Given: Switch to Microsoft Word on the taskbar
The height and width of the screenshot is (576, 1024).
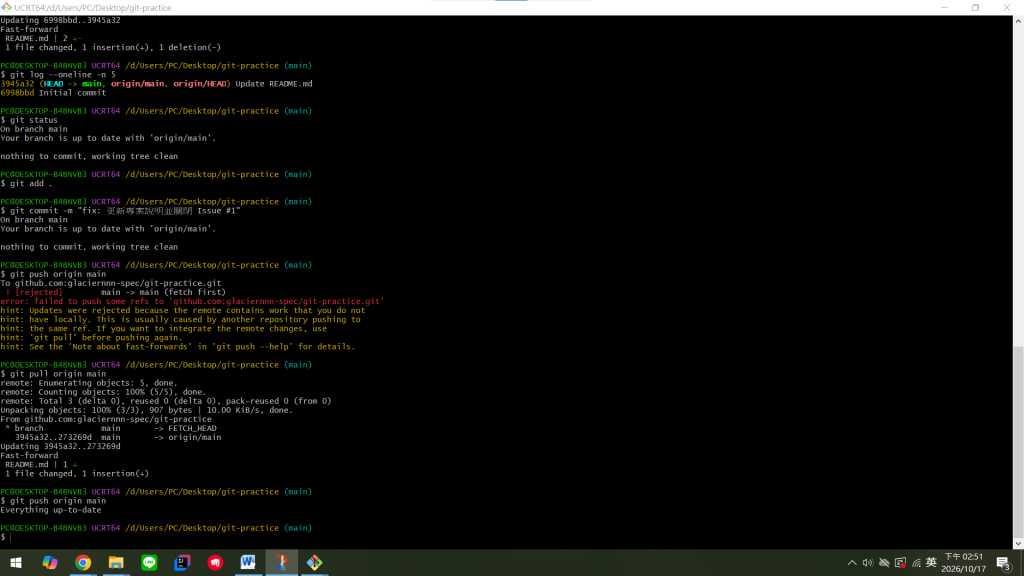Looking at the screenshot, I should point(248,562).
